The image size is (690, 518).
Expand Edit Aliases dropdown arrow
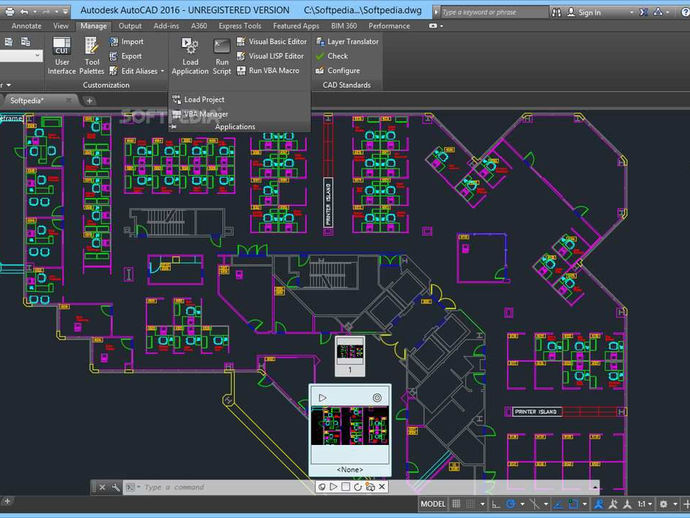pos(162,71)
